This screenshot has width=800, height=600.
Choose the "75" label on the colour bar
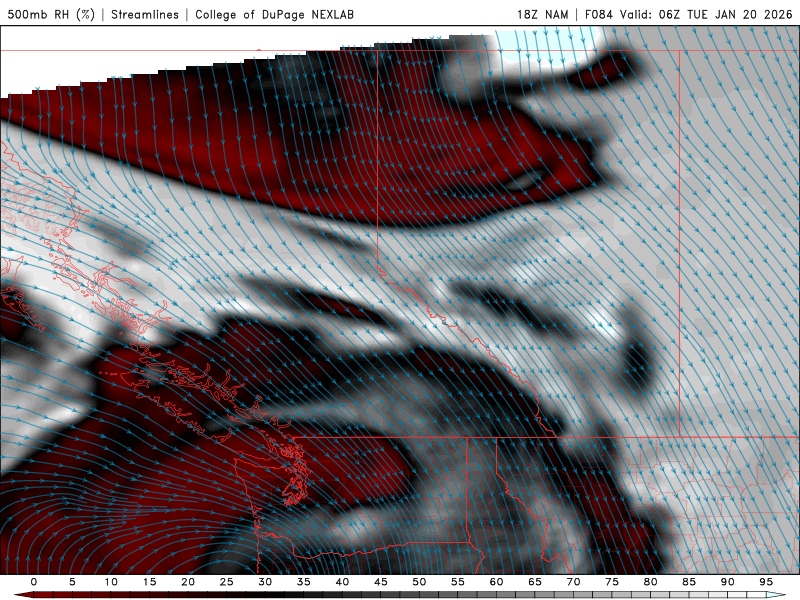(612, 582)
